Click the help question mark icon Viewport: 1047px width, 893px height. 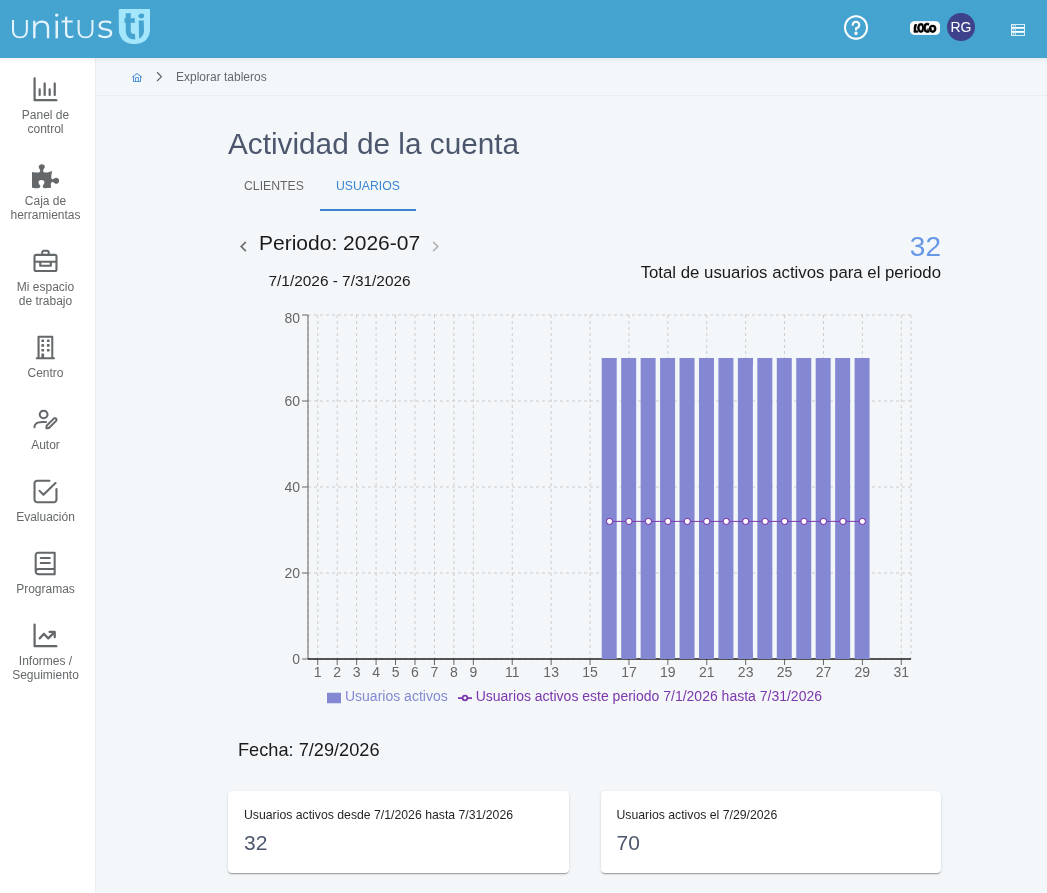[855, 28]
